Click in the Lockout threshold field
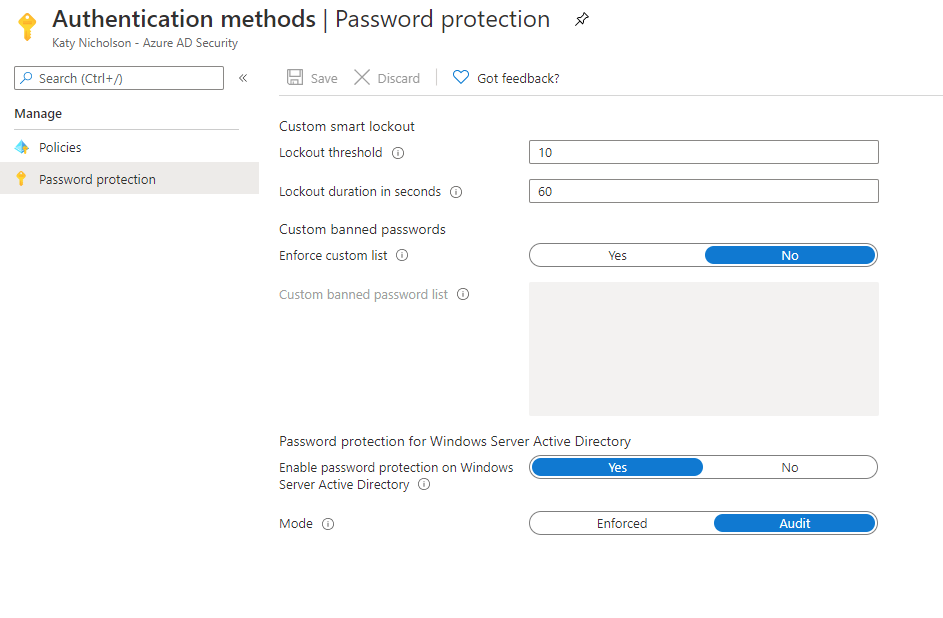Image resolution: width=943 pixels, height=618 pixels. [703, 152]
